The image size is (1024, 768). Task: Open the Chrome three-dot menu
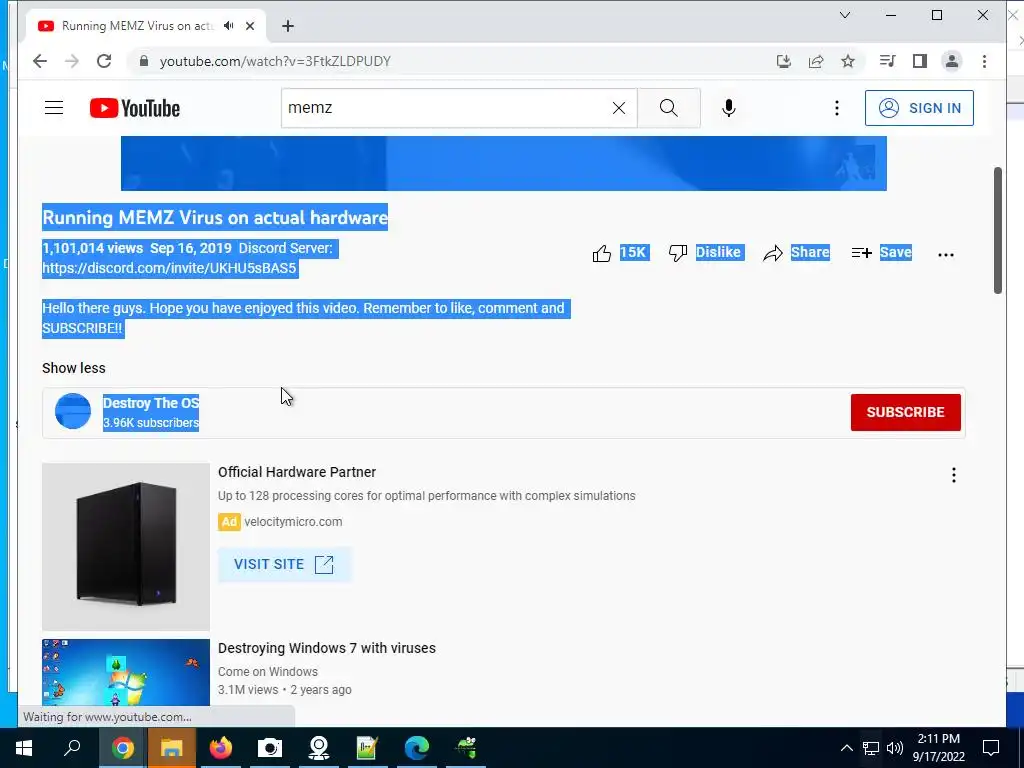pyautogui.click(x=984, y=61)
